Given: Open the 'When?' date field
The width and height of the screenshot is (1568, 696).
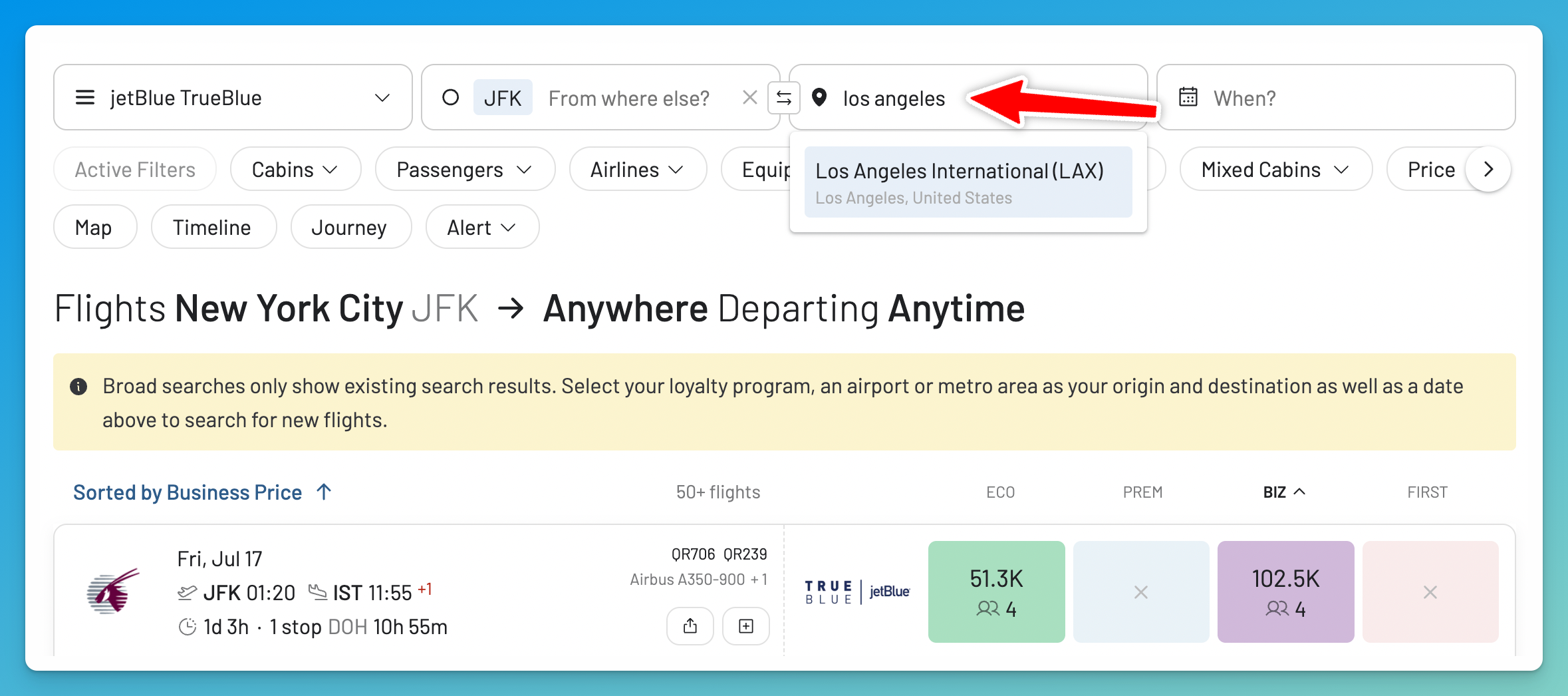Looking at the screenshot, I should click(1336, 98).
